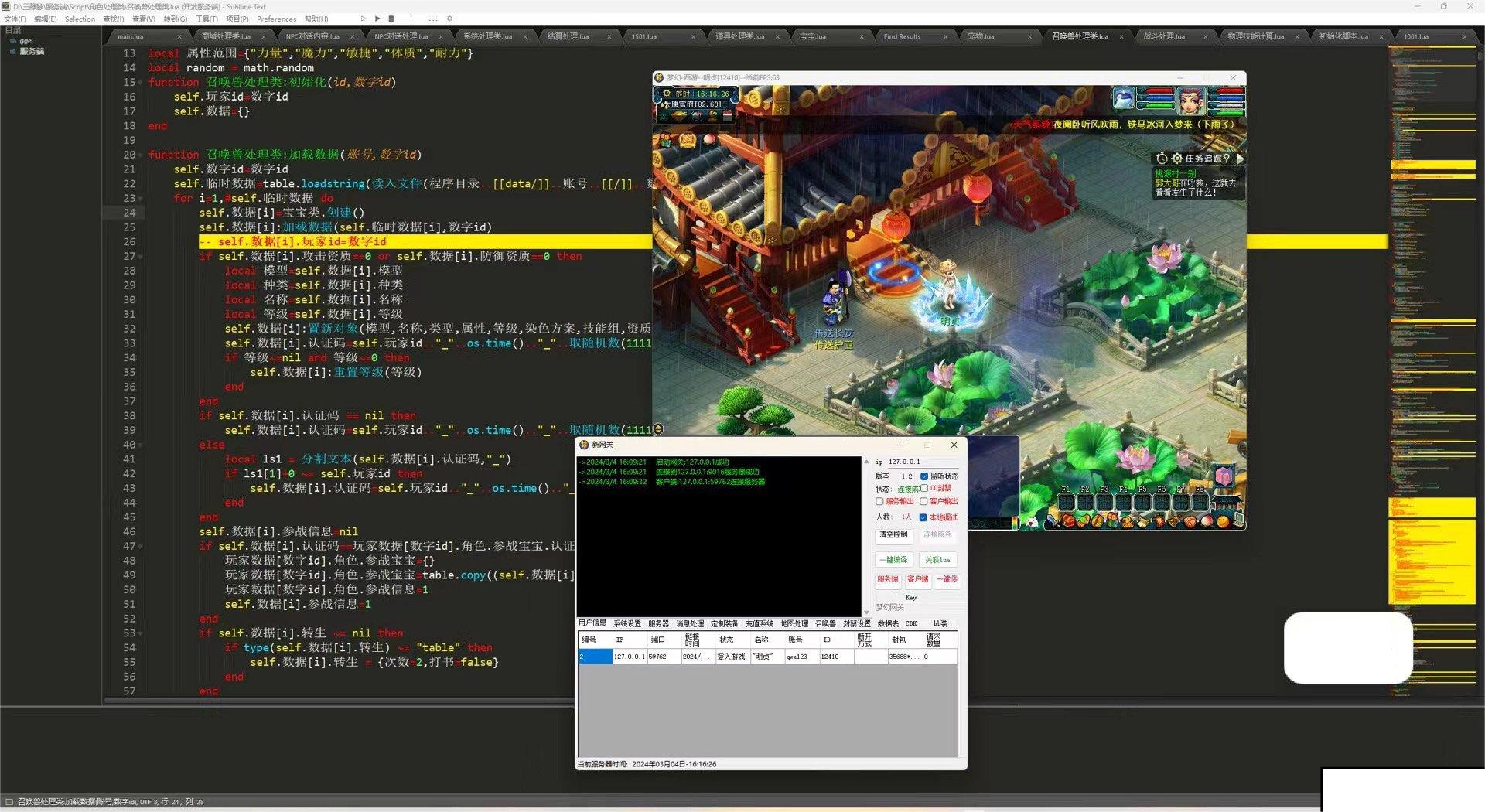Click the clock icon in task tracker header
This screenshot has width=1485, height=812.
pos(1162,159)
